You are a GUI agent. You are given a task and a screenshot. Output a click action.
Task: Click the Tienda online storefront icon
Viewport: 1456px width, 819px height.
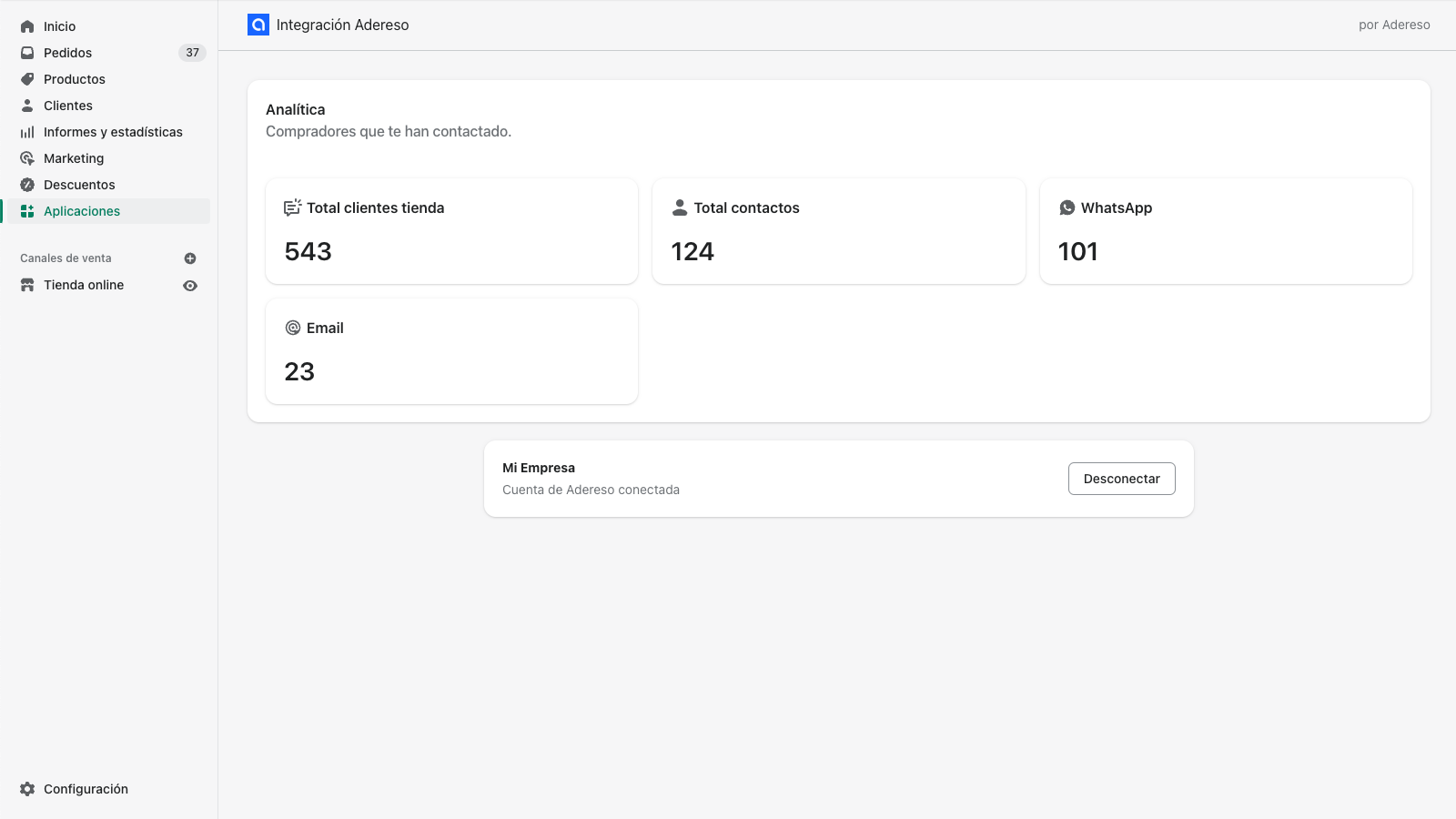(27, 285)
